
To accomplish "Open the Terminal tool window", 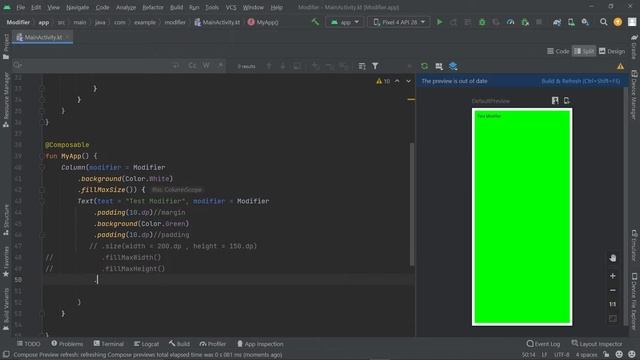I will [x=108, y=344].
